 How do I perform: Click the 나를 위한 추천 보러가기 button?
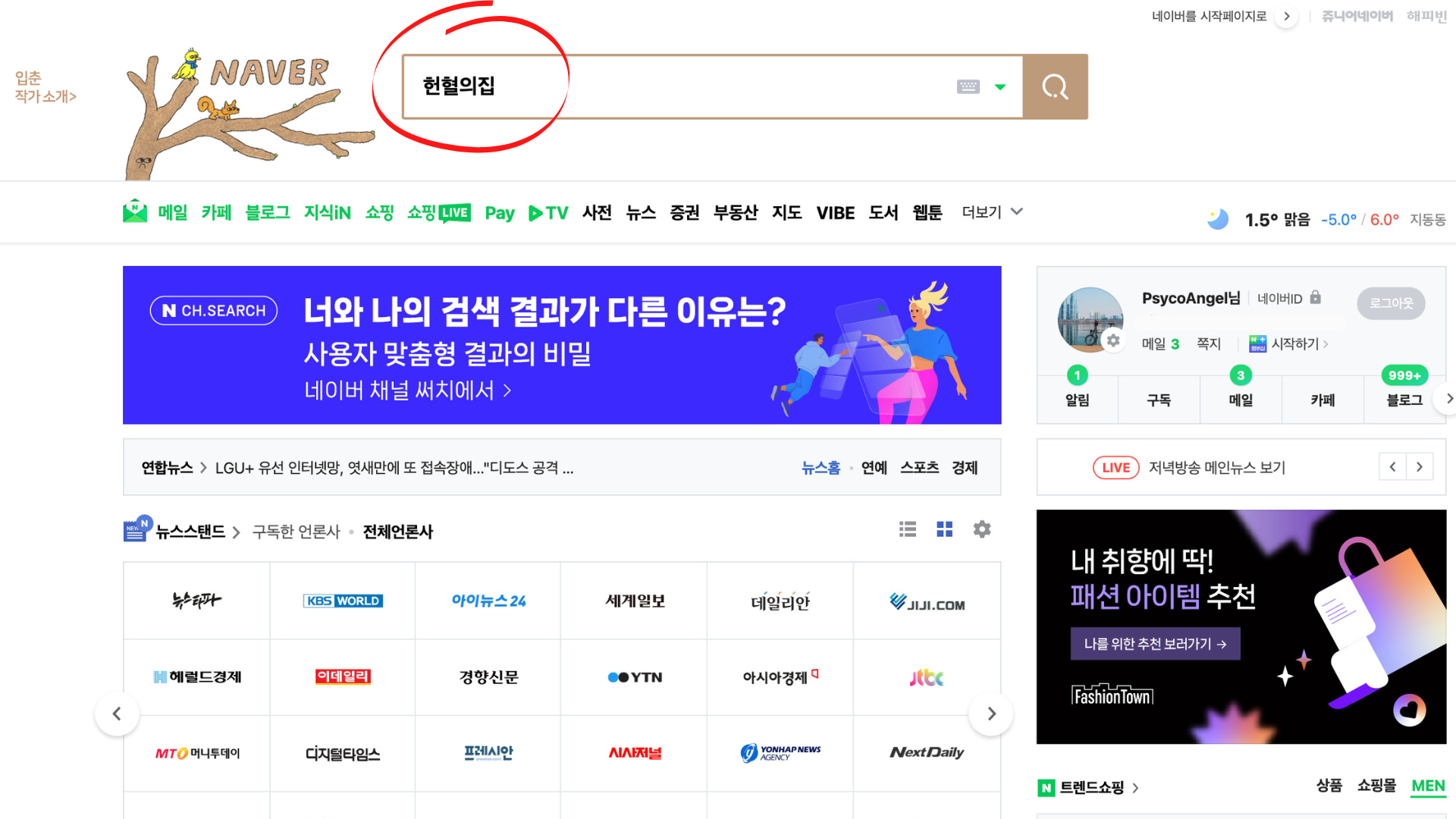(x=1155, y=643)
